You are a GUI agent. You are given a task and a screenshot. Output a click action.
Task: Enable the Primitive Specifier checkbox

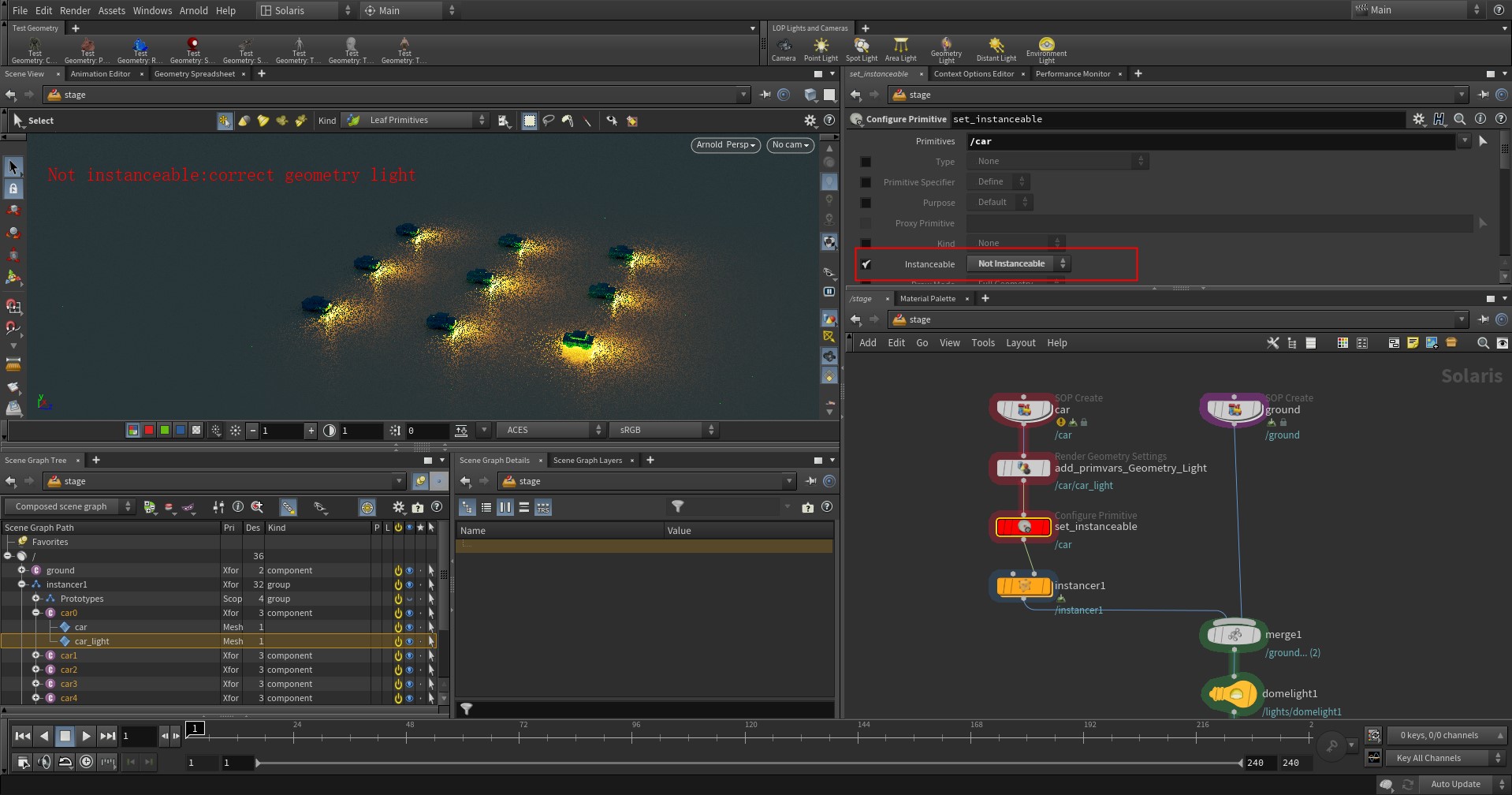click(x=866, y=182)
